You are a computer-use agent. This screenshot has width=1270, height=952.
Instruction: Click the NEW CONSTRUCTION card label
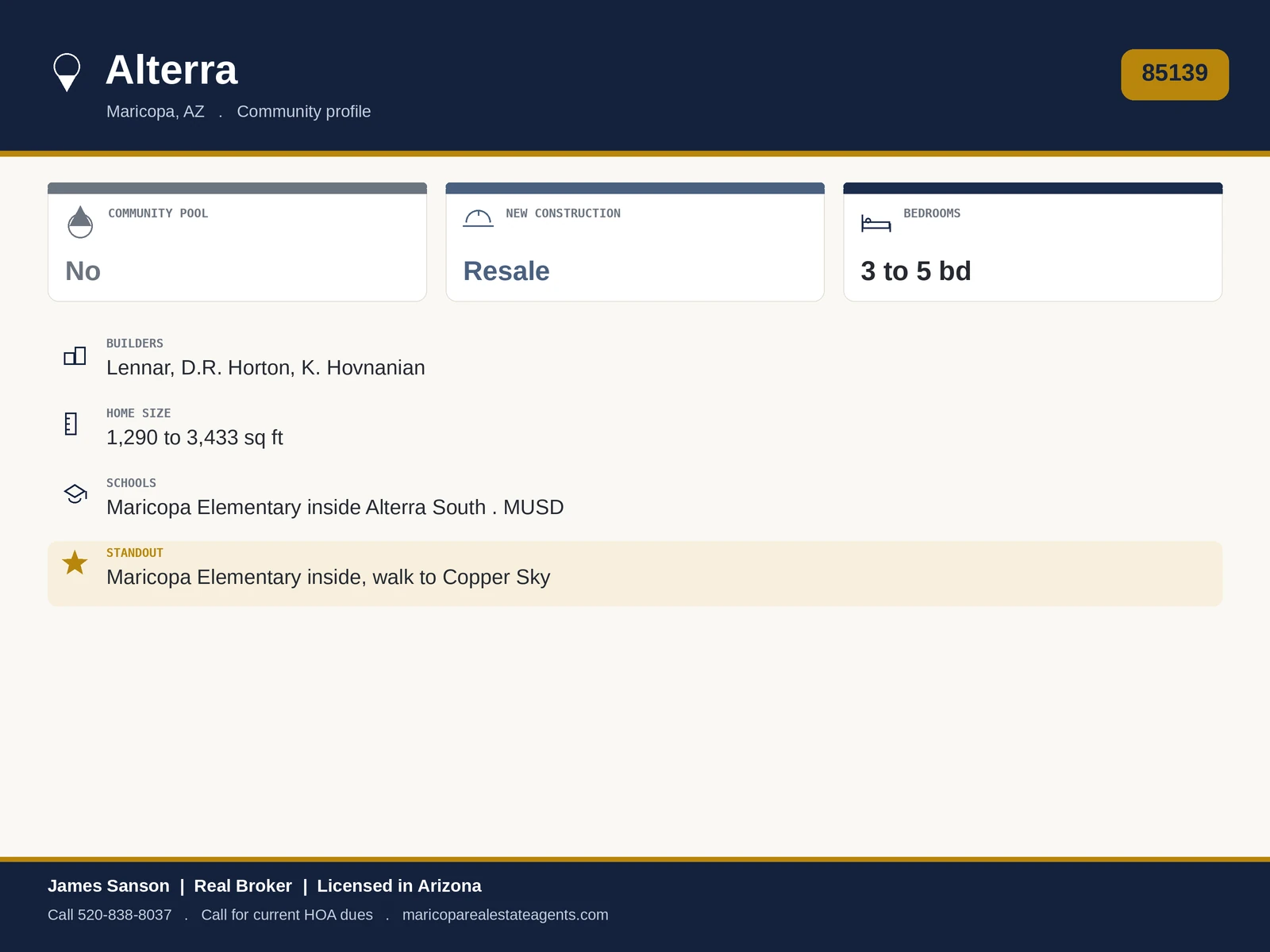click(564, 213)
